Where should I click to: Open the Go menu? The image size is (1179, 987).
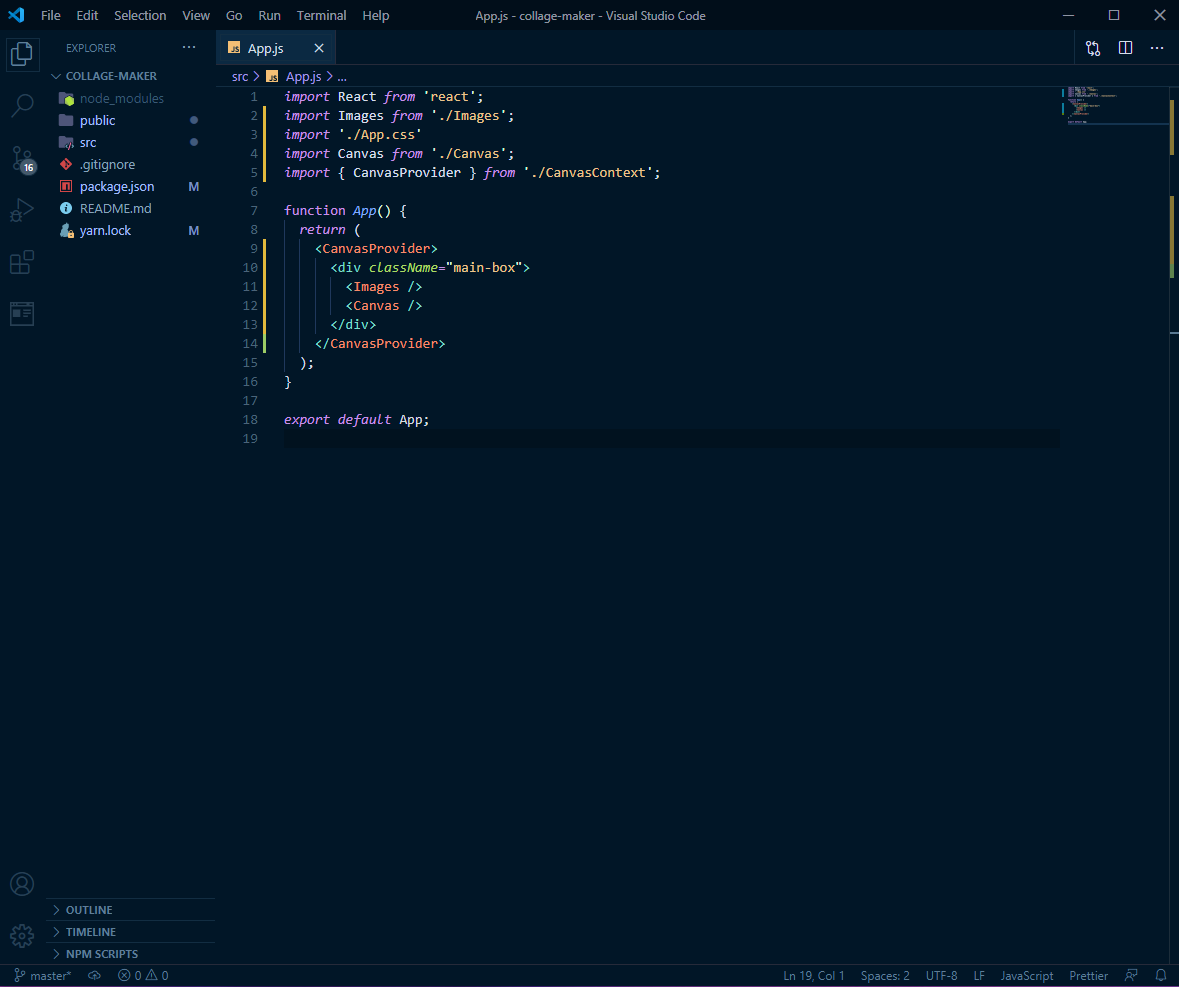coord(234,15)
